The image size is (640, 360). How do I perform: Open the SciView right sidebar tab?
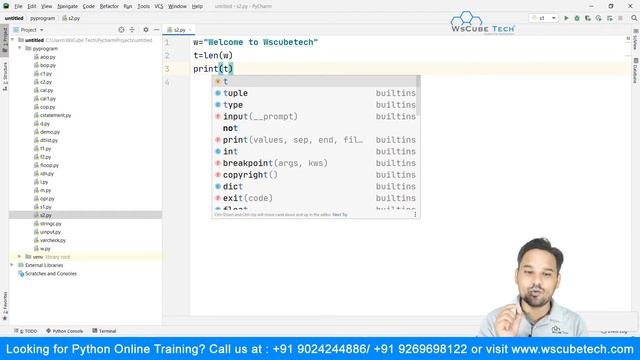click(636, 40)
